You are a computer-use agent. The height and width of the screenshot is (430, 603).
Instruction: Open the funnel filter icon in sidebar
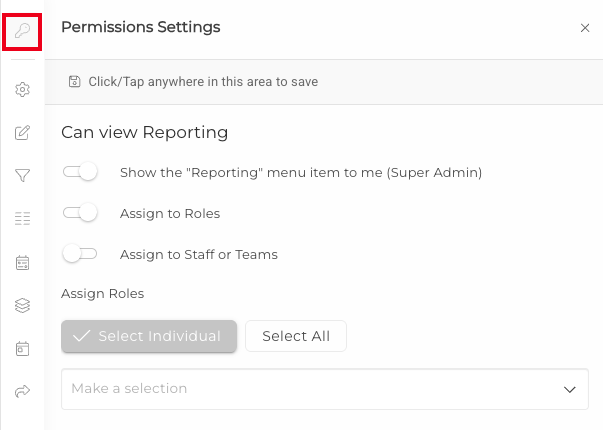point(22,175)
